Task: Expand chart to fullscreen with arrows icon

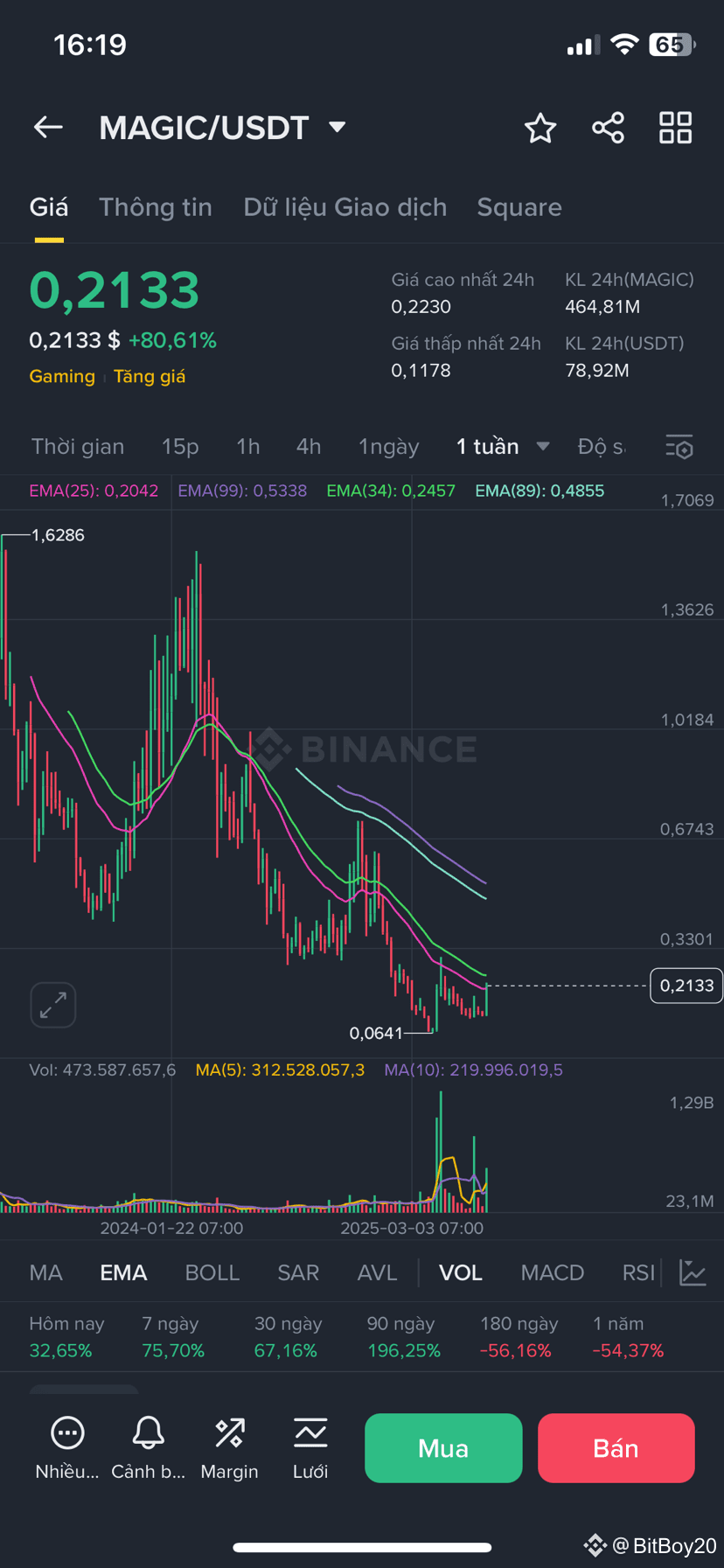Action: (53, 1005)
